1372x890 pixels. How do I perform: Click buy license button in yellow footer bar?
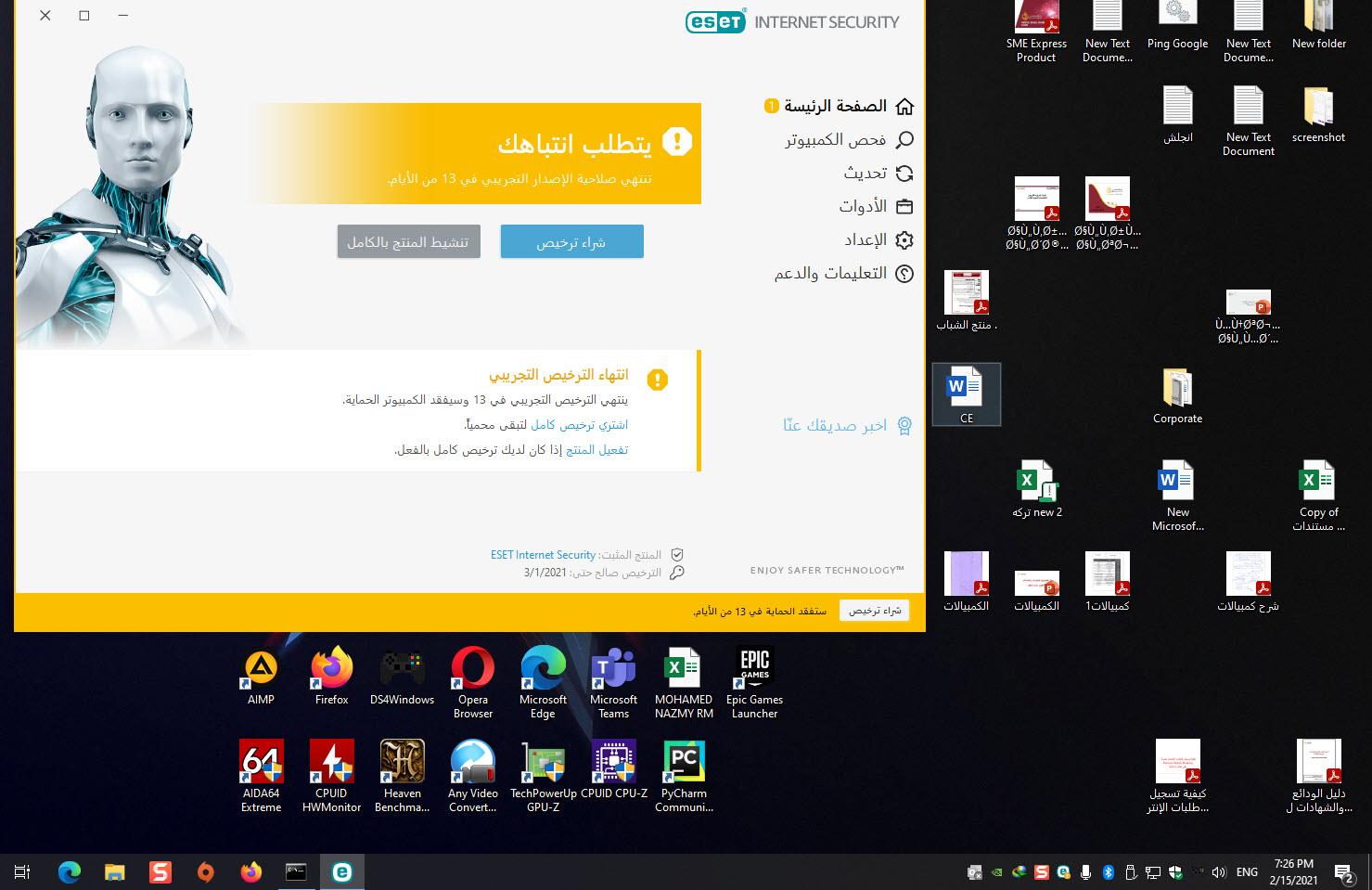874,611
